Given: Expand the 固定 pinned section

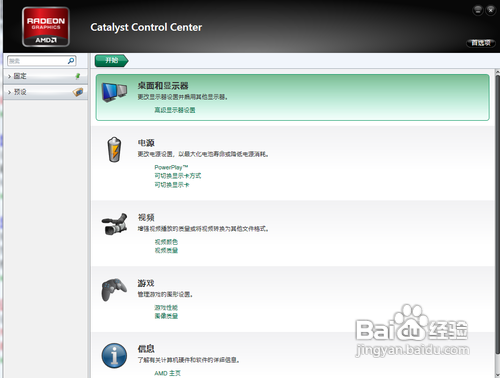Looking at the screenshot, I should click(x=46, y=76).
